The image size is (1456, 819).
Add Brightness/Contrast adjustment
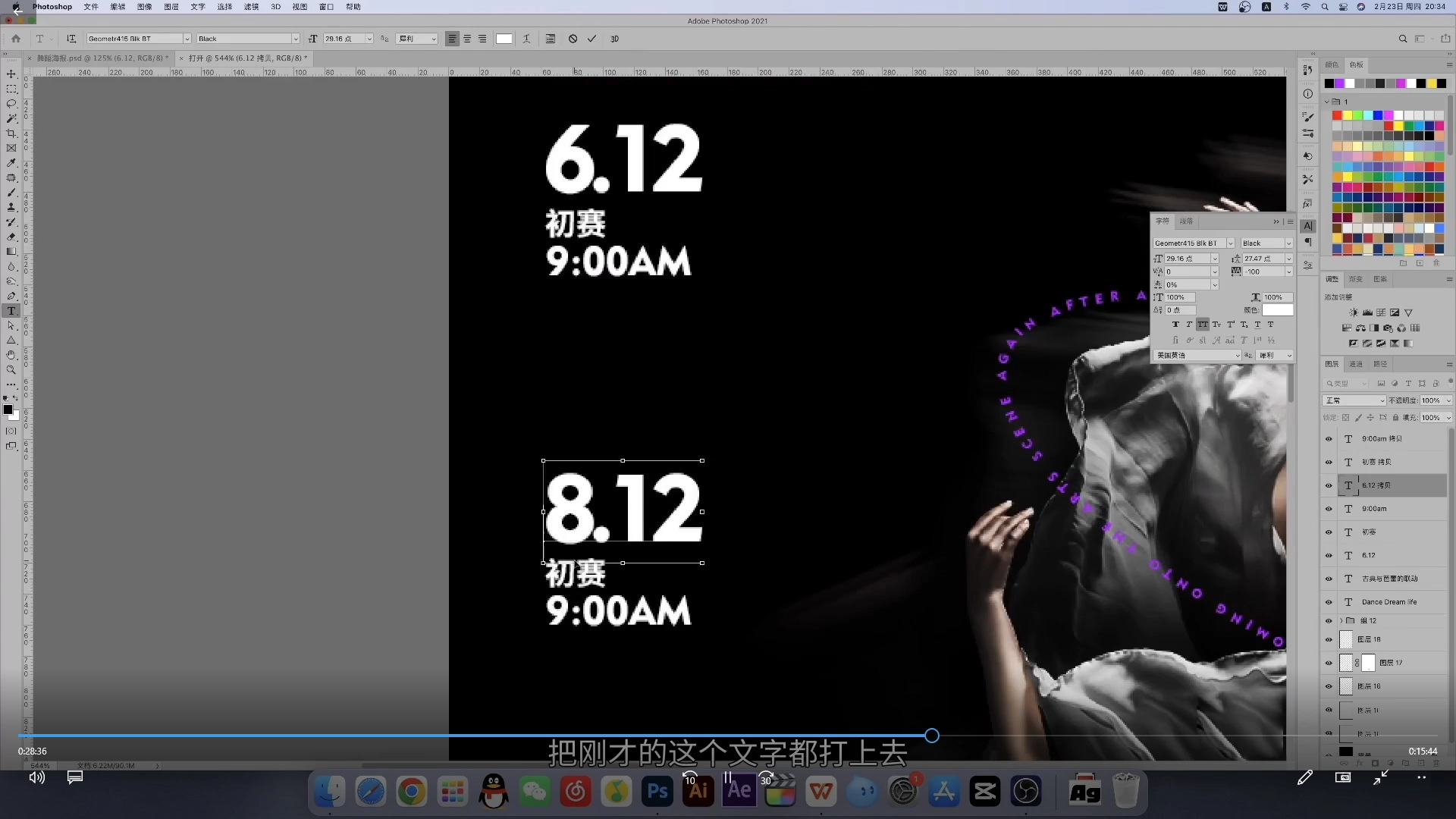coord(1354,312)
